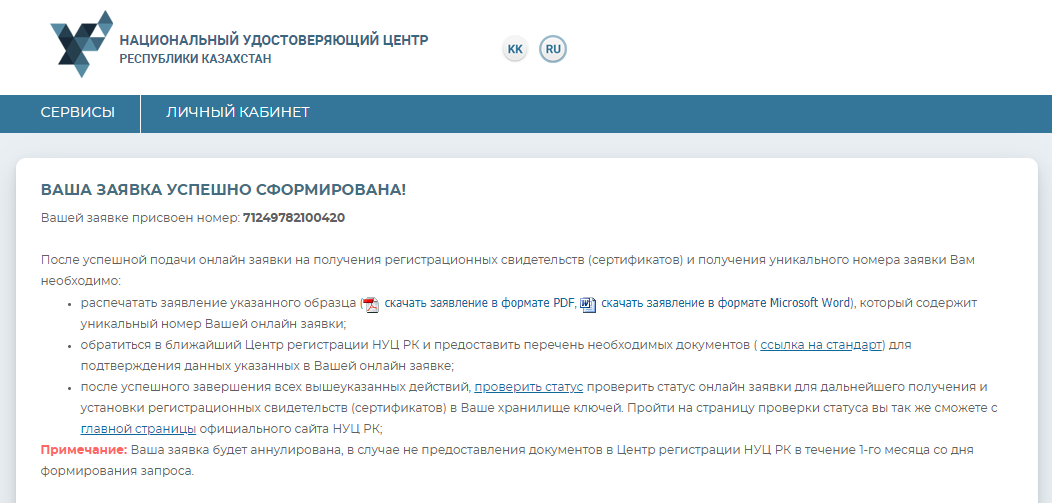
Task: Open the ЛИЧНЫЙ КАБИНЕТ menu
Action: pyautogui.click(x=237, y=113)
